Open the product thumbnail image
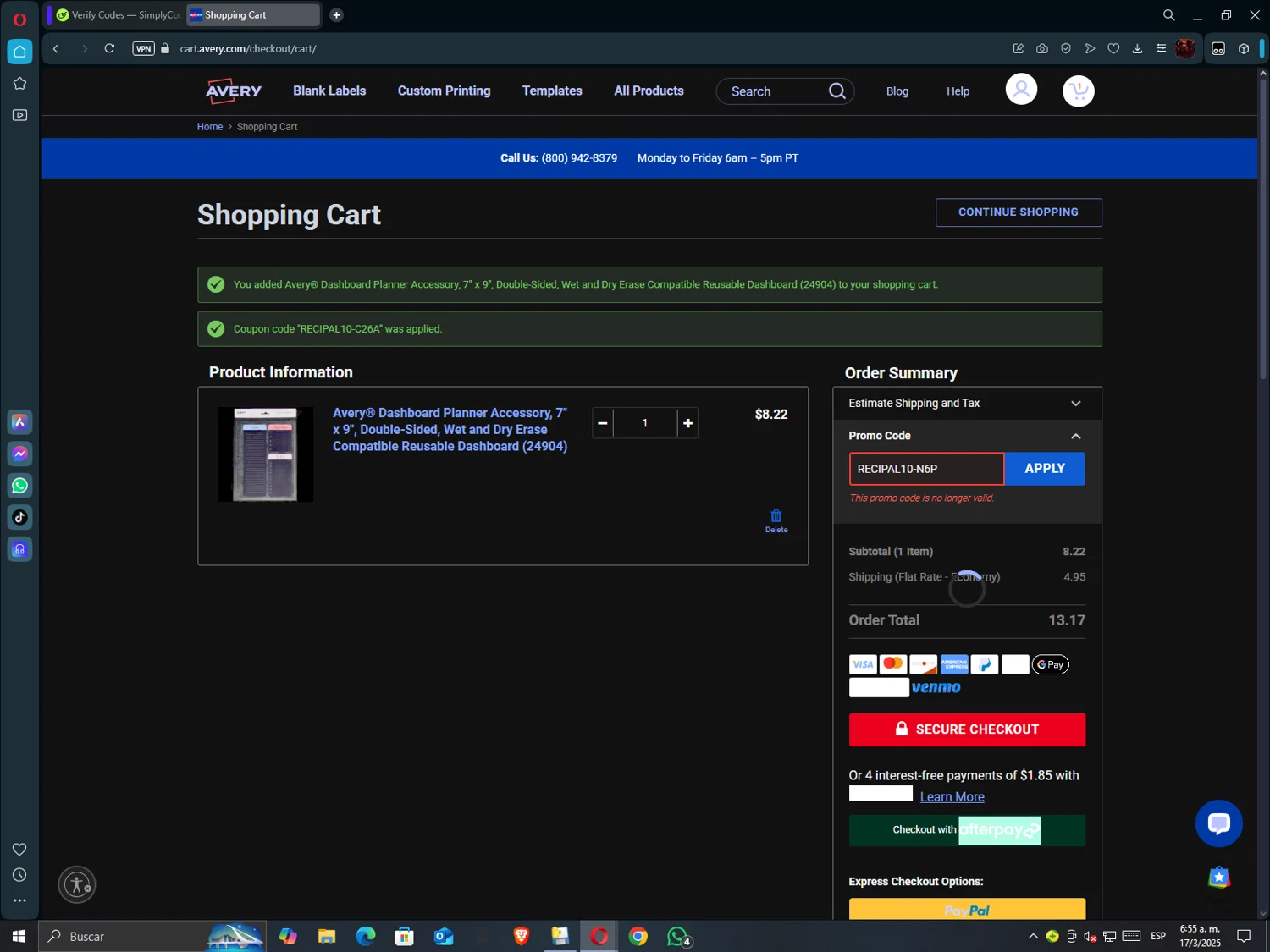1270x952 pixels. point(266,454)
